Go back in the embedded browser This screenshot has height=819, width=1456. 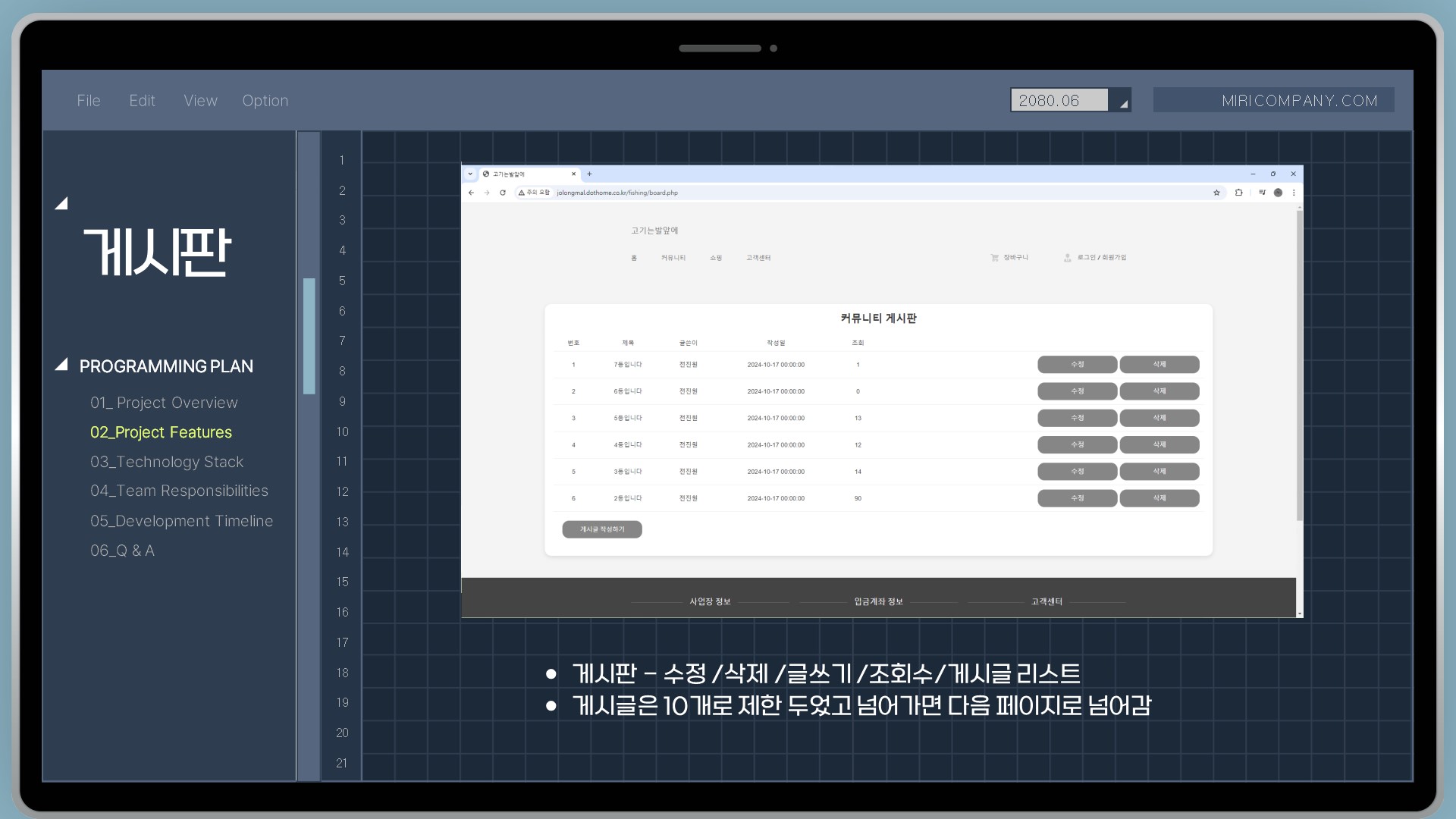pos(471,193)
